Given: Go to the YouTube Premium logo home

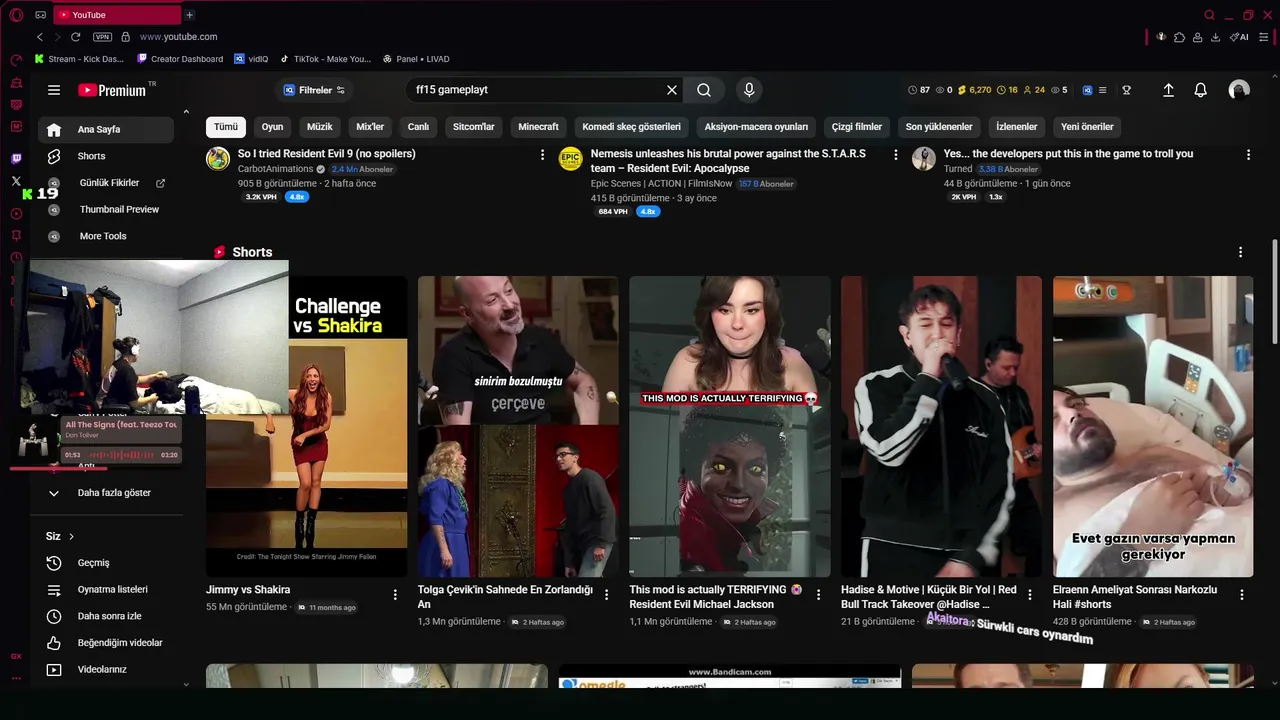Looking at the screenshot, I should click(112, 90).
